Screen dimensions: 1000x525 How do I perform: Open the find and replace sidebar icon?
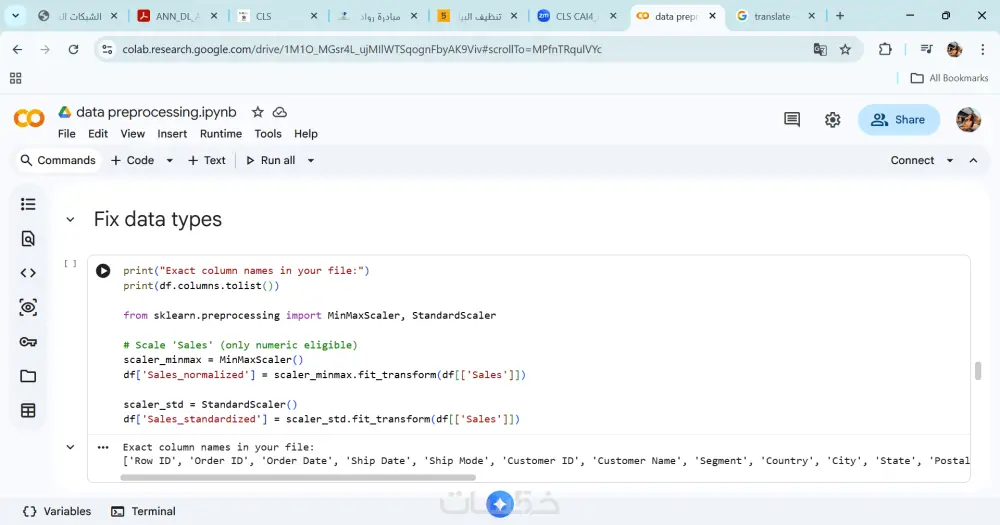(28, 239)
